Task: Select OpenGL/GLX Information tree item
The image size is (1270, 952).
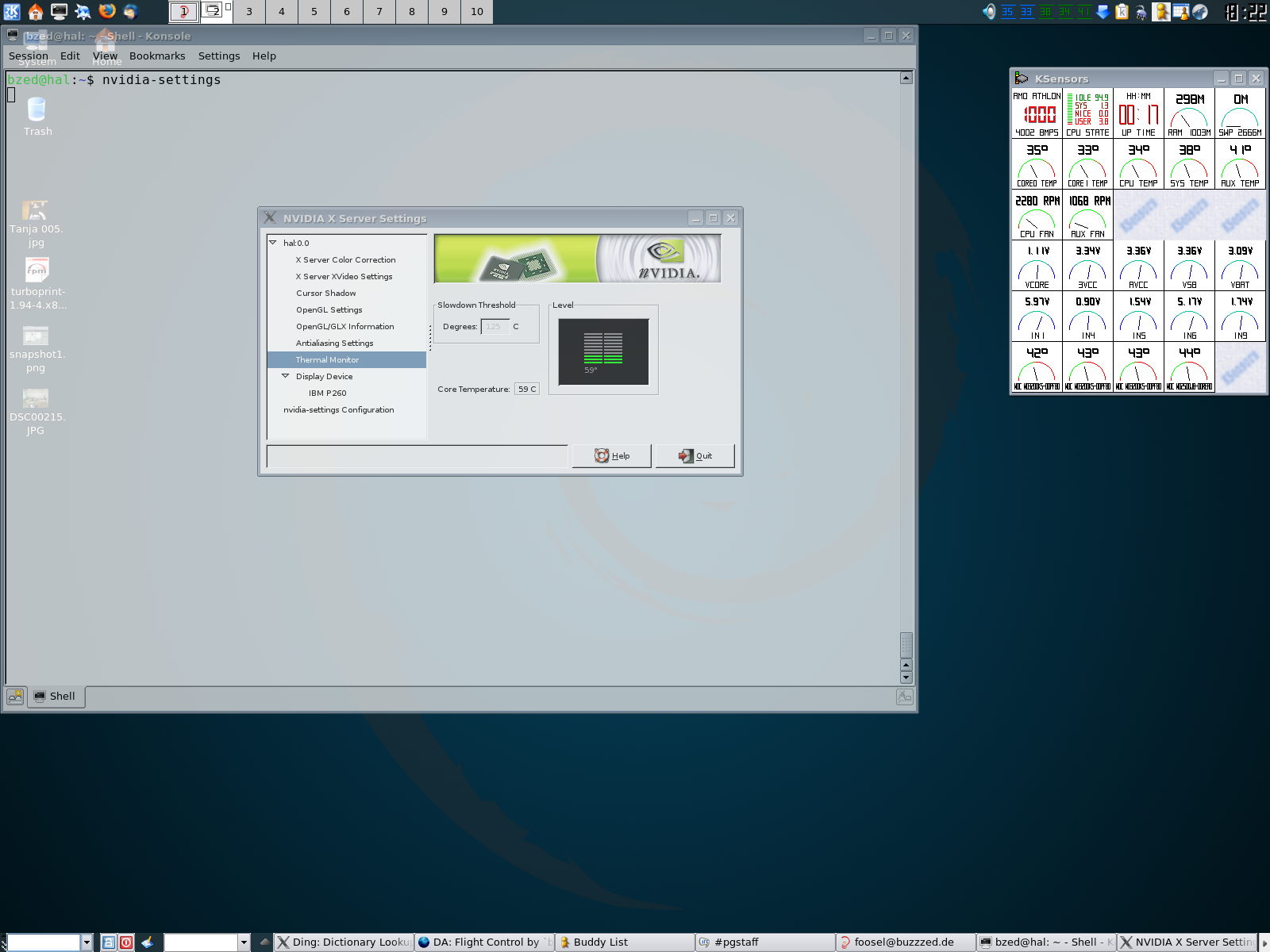Action: click(344, 326)
